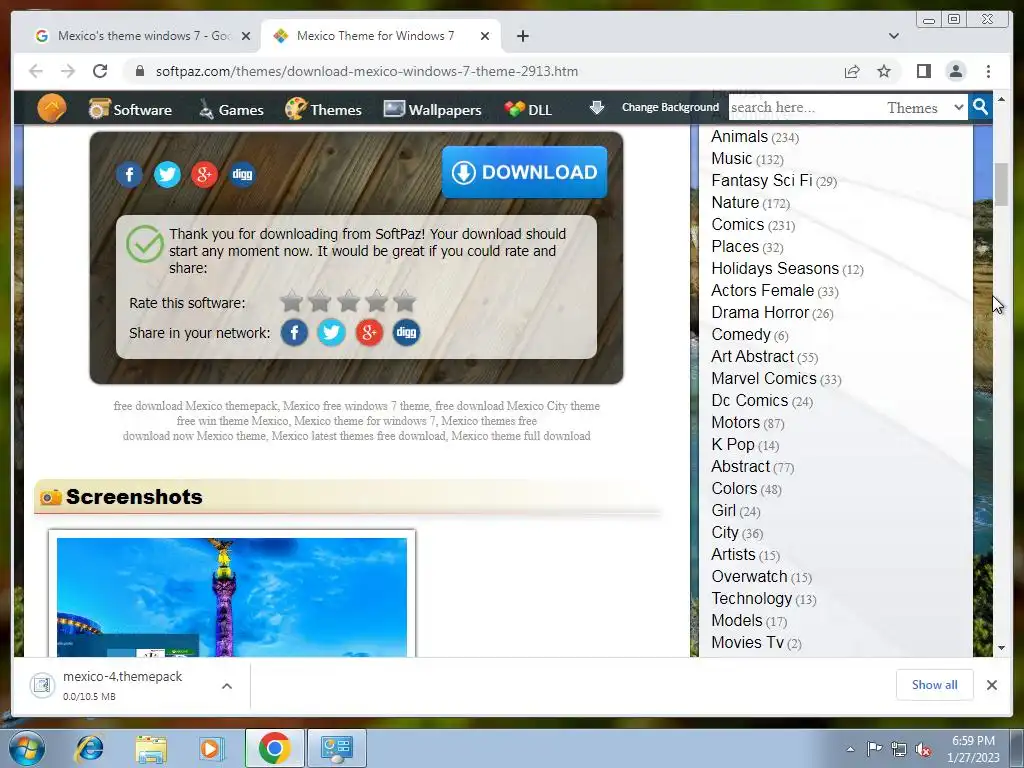Click the browser back arrow
1024x768 pixels.
[x=36, y=71]
